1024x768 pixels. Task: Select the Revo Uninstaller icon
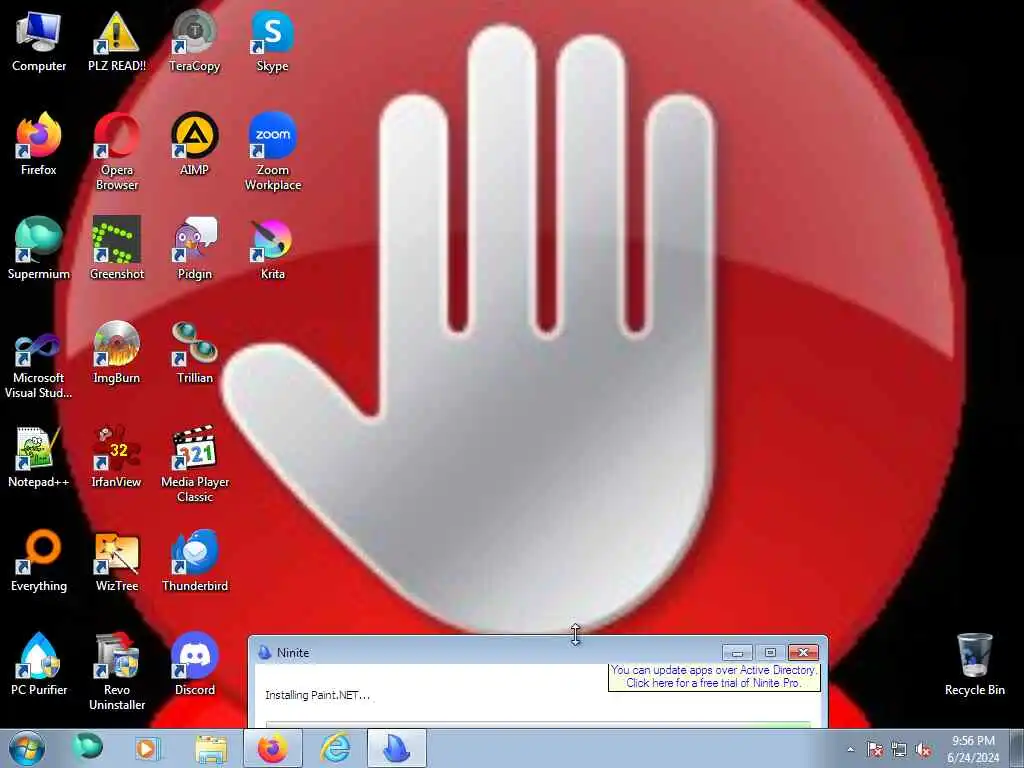116,672
